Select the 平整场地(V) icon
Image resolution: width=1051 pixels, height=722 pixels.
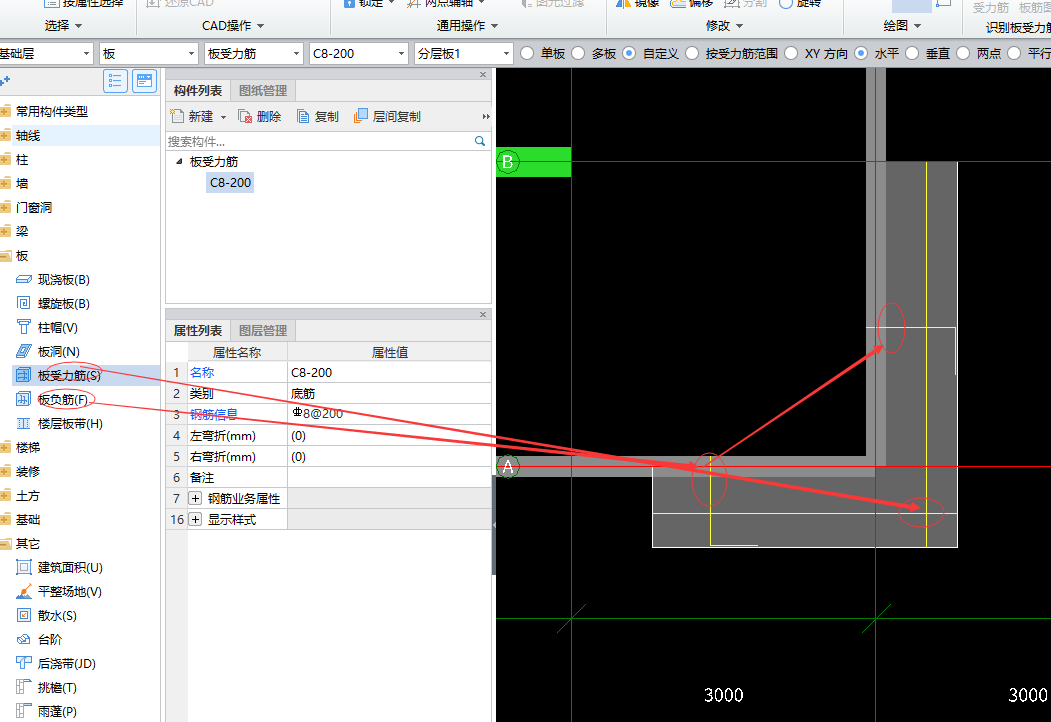pos(23,591)
